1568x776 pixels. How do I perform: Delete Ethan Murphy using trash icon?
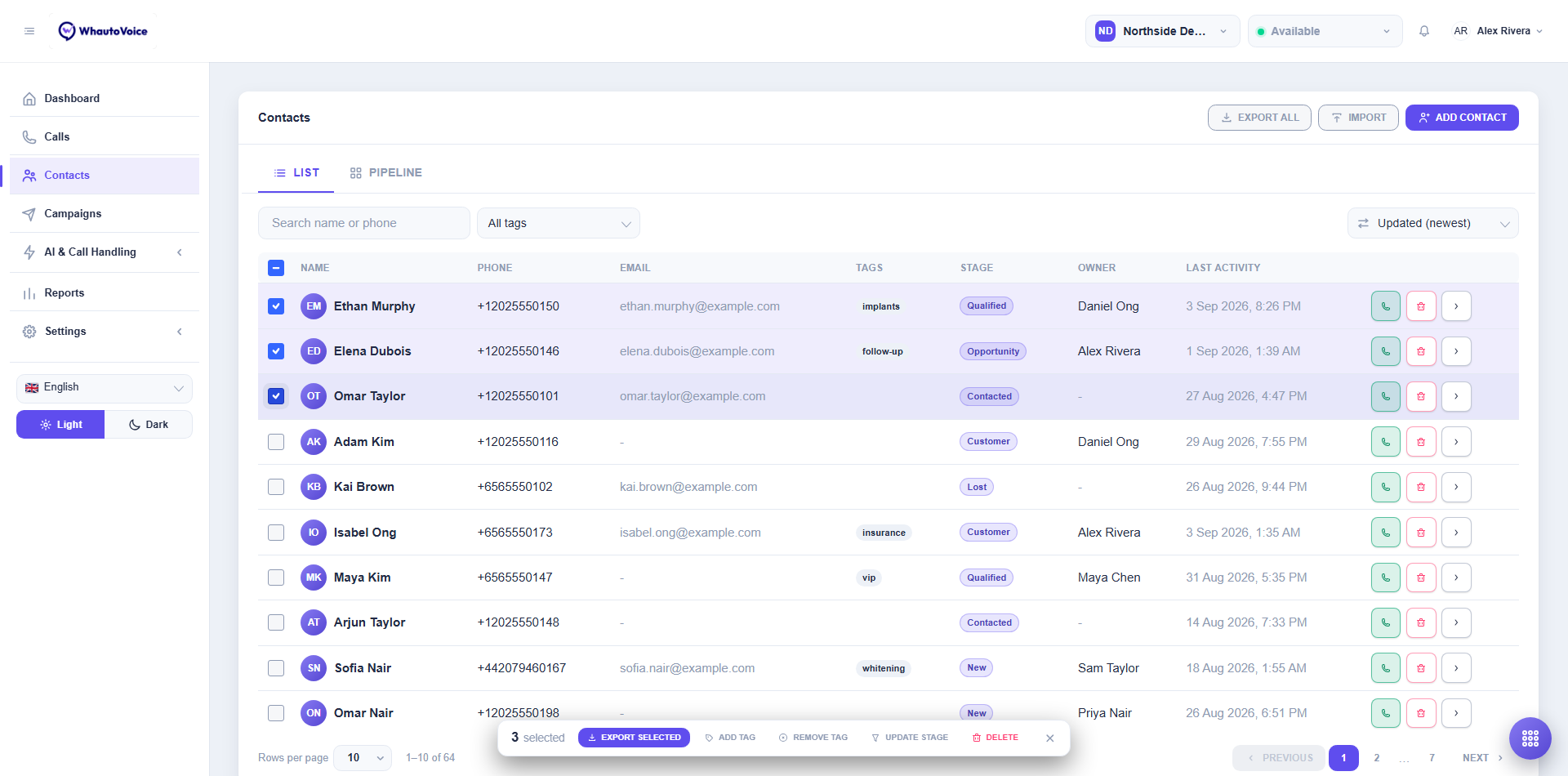[1421, 306]
